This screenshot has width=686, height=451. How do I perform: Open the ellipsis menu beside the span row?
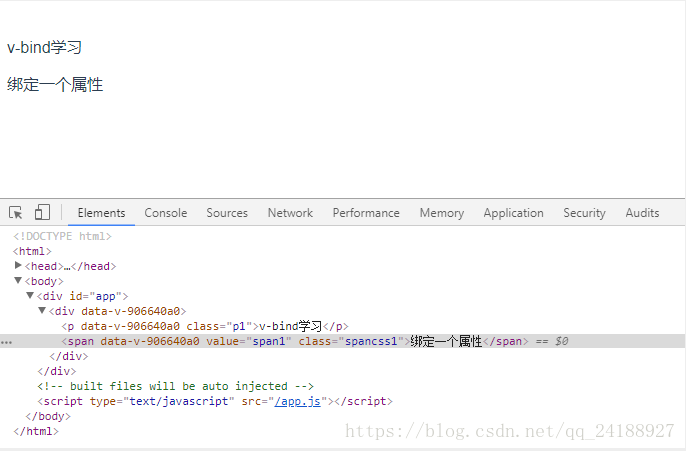[x=7, y=342]
